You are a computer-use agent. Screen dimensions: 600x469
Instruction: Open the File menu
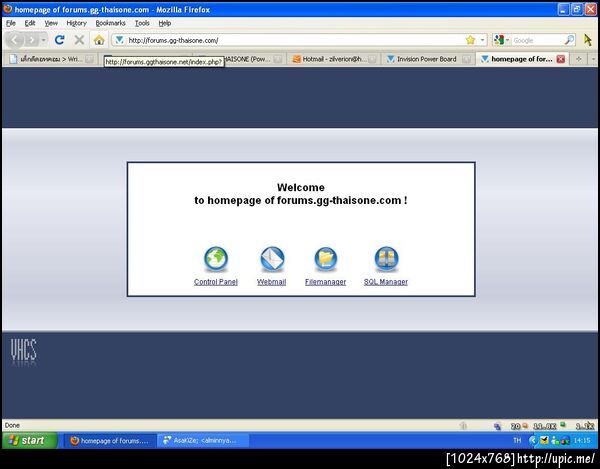11,23
